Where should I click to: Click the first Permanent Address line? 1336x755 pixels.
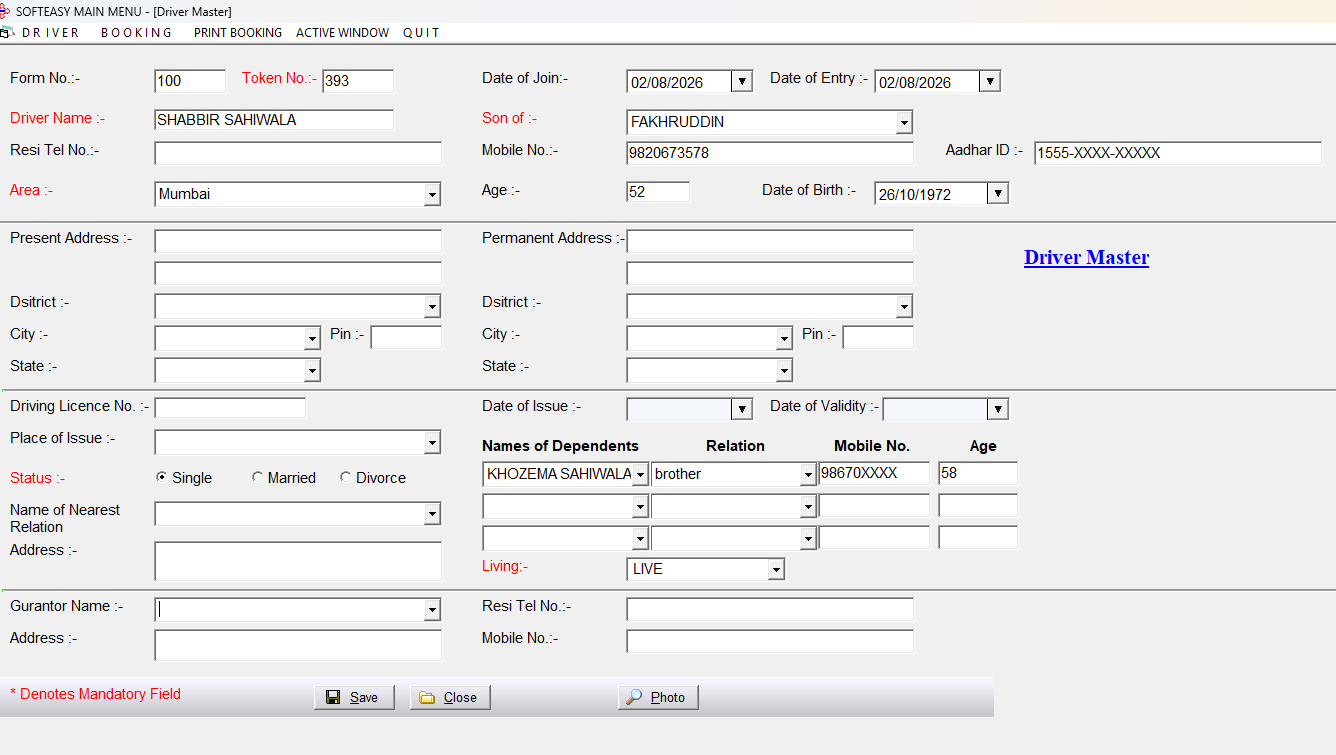click(x=770, y=241)
